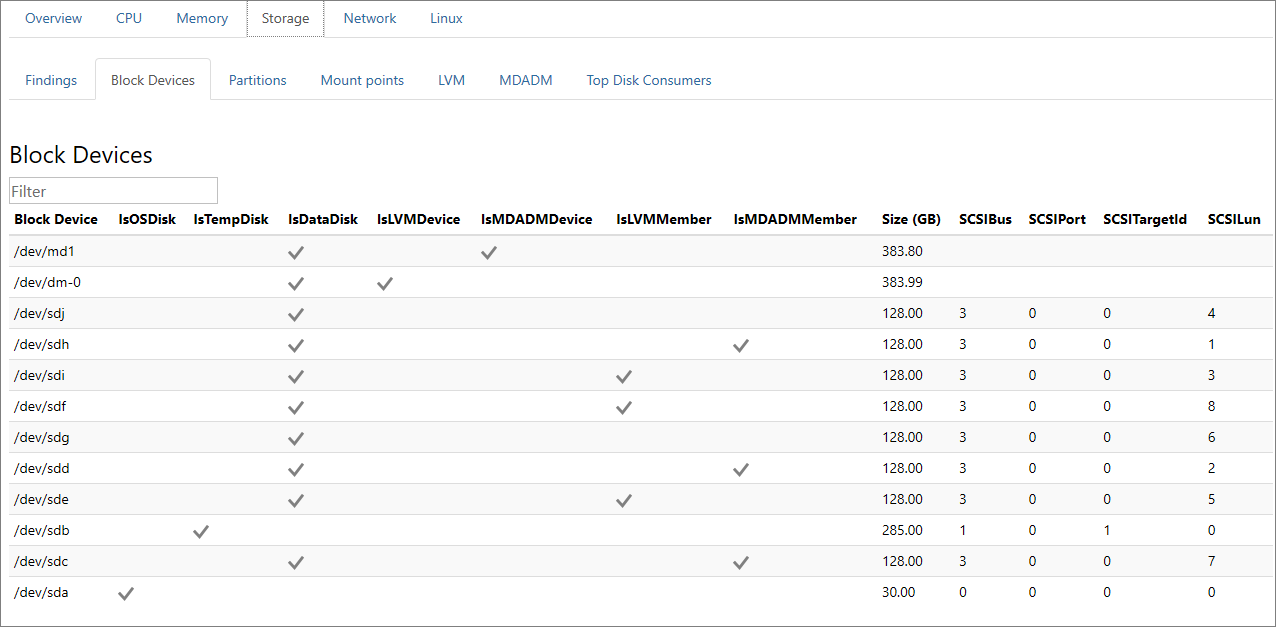
Task: Click the IsLVMMember checkmark for /dev/sdi
Action: (x=623, y=376)
